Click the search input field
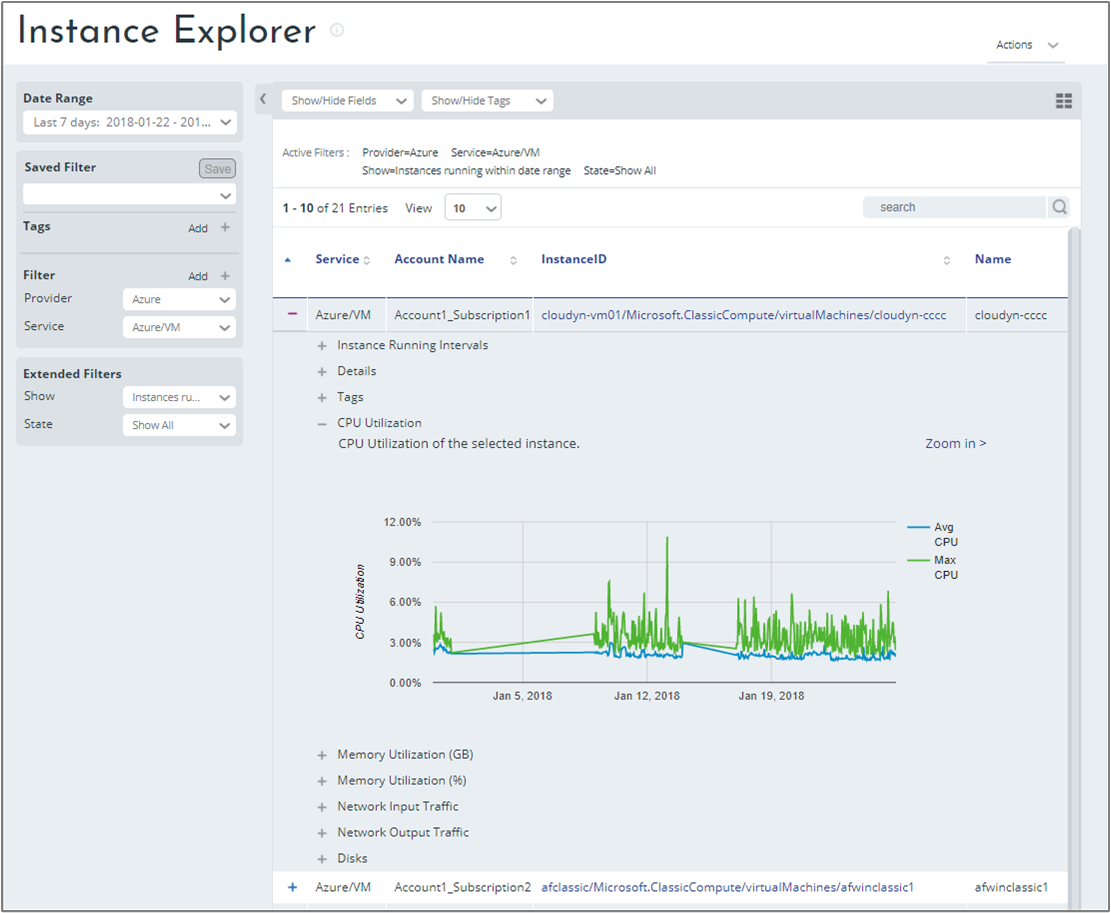 point(954,207)
